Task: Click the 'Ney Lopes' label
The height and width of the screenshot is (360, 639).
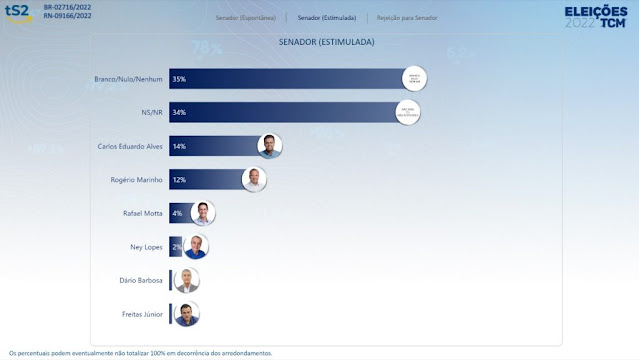Action: point(146,247)
